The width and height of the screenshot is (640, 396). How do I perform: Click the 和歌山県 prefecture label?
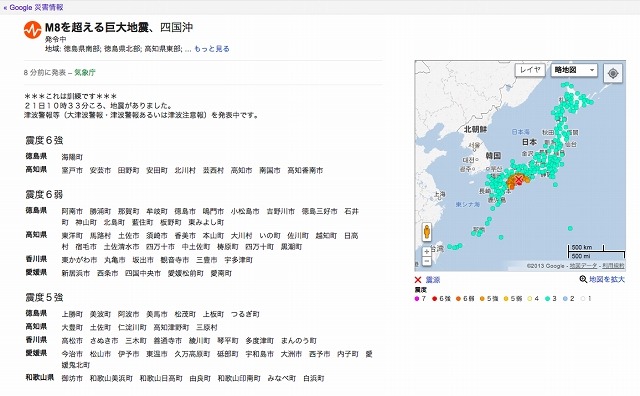click(40, 377)
